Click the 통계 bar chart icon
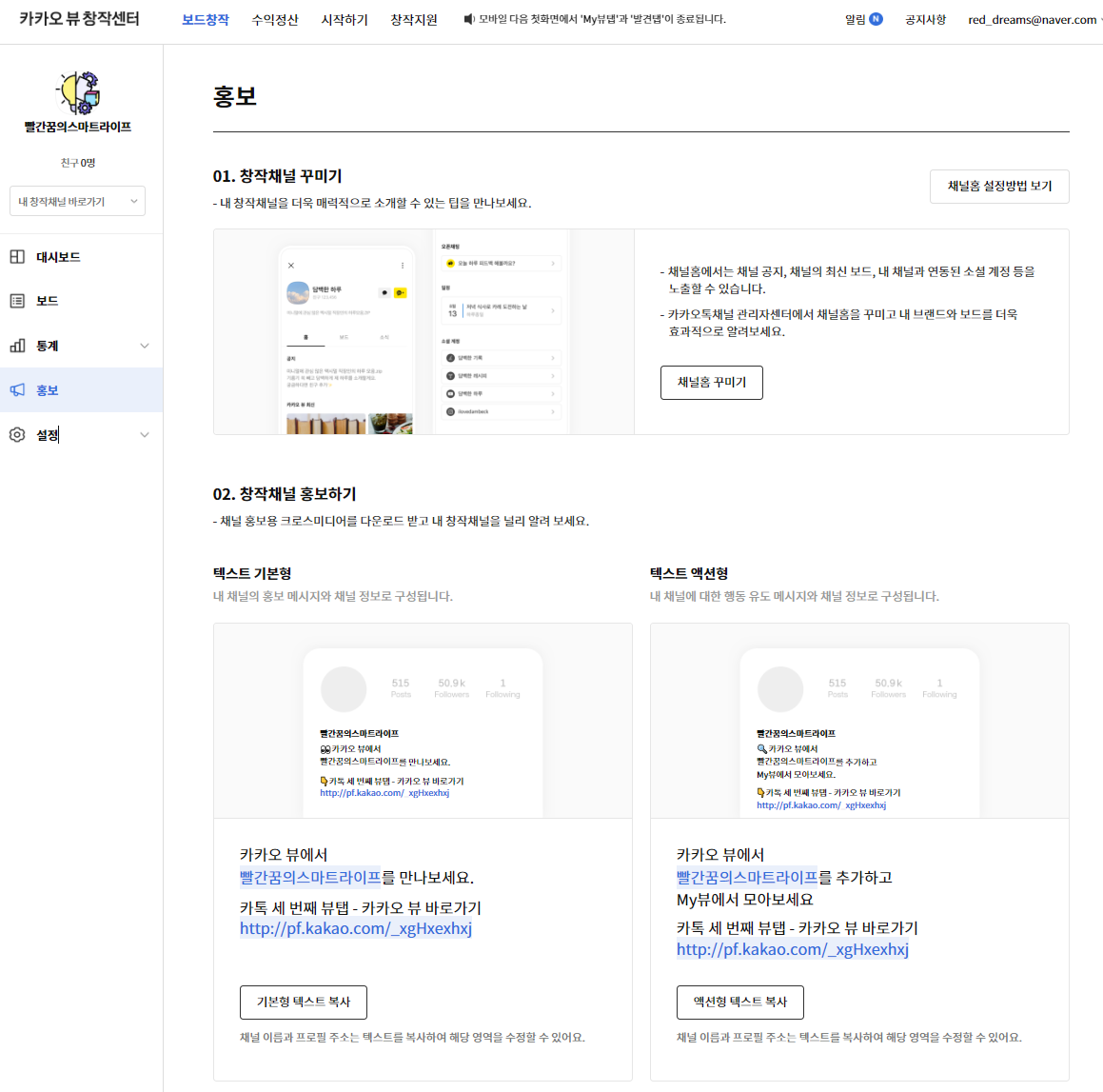 (17, 346)
